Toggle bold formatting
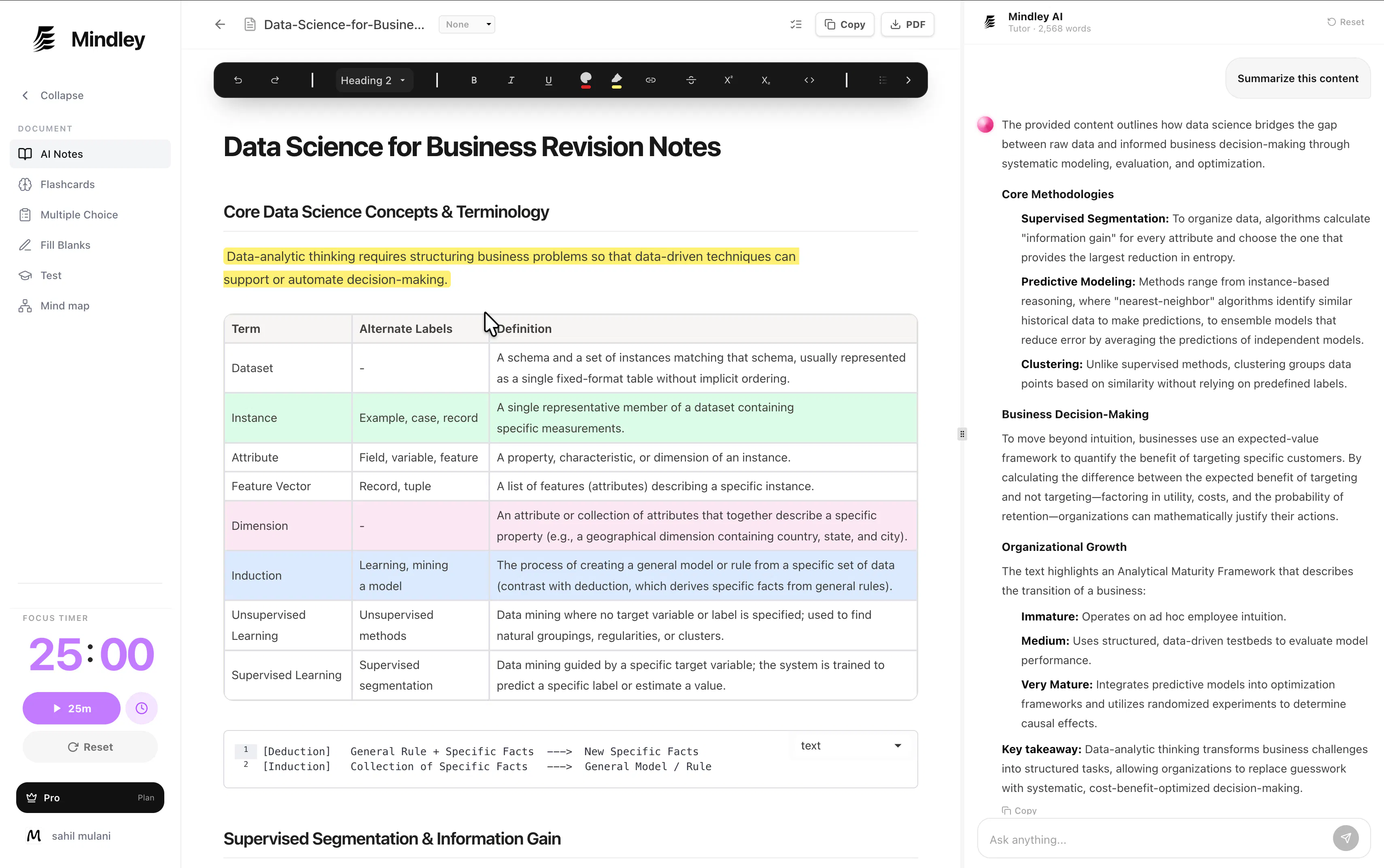The width and height of the screenshot is (1384, 868). (474, 80)
